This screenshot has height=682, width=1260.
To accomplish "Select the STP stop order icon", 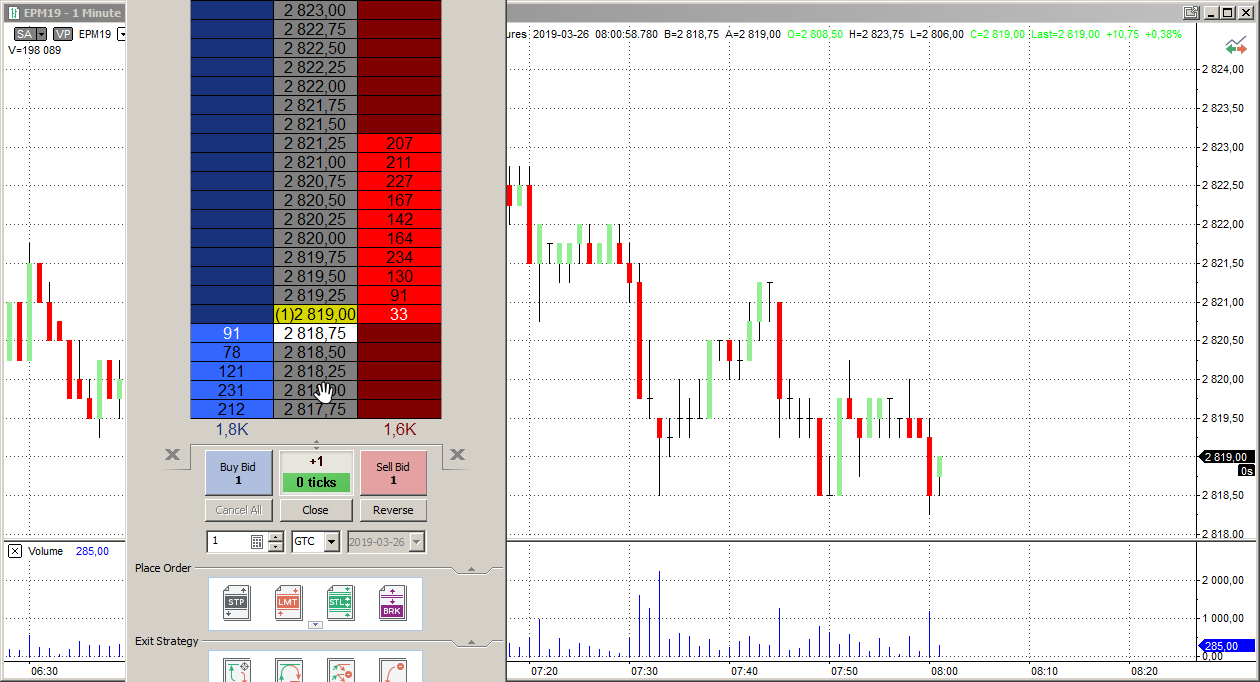I will tap(236, 603).
